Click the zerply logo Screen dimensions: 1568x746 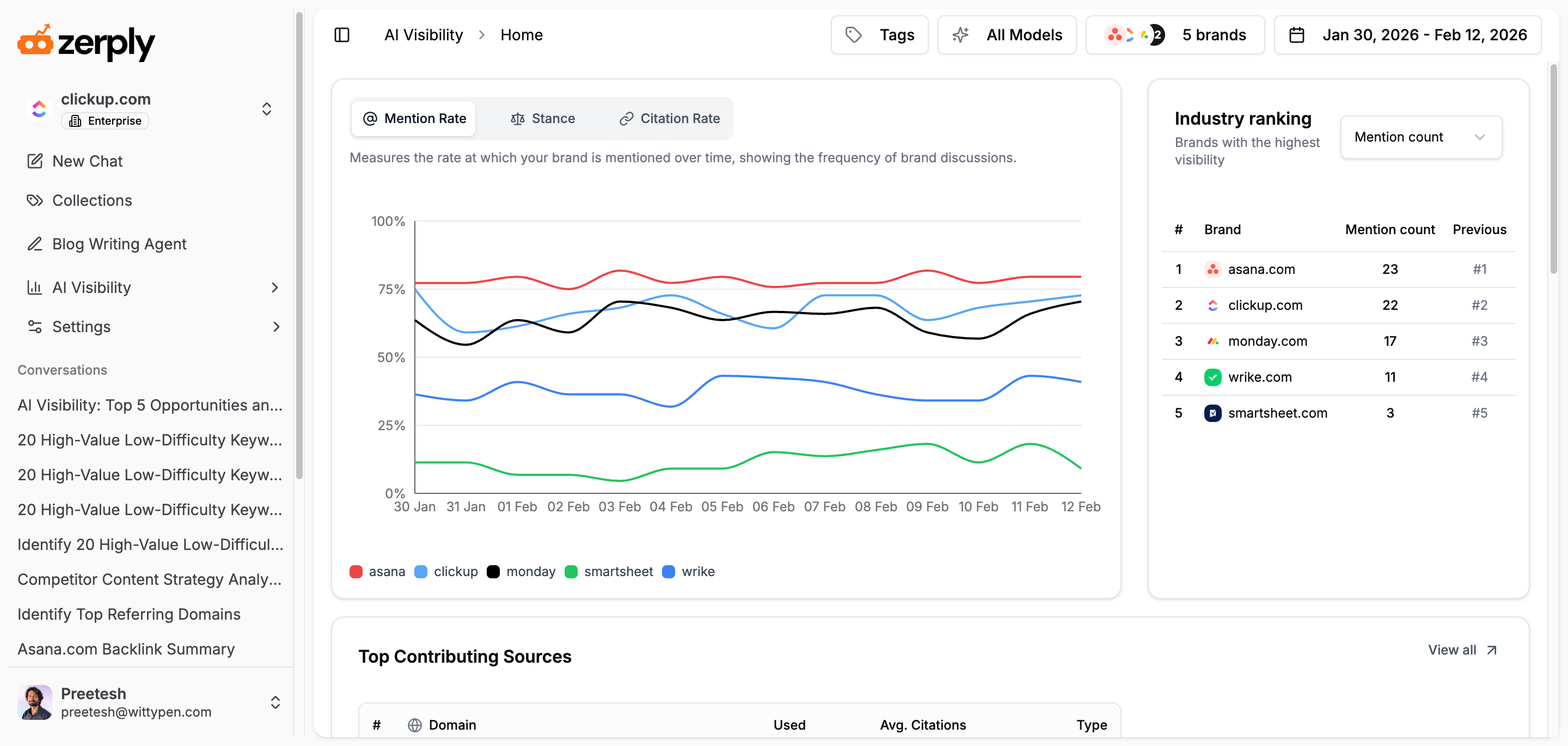pos(86,42)
